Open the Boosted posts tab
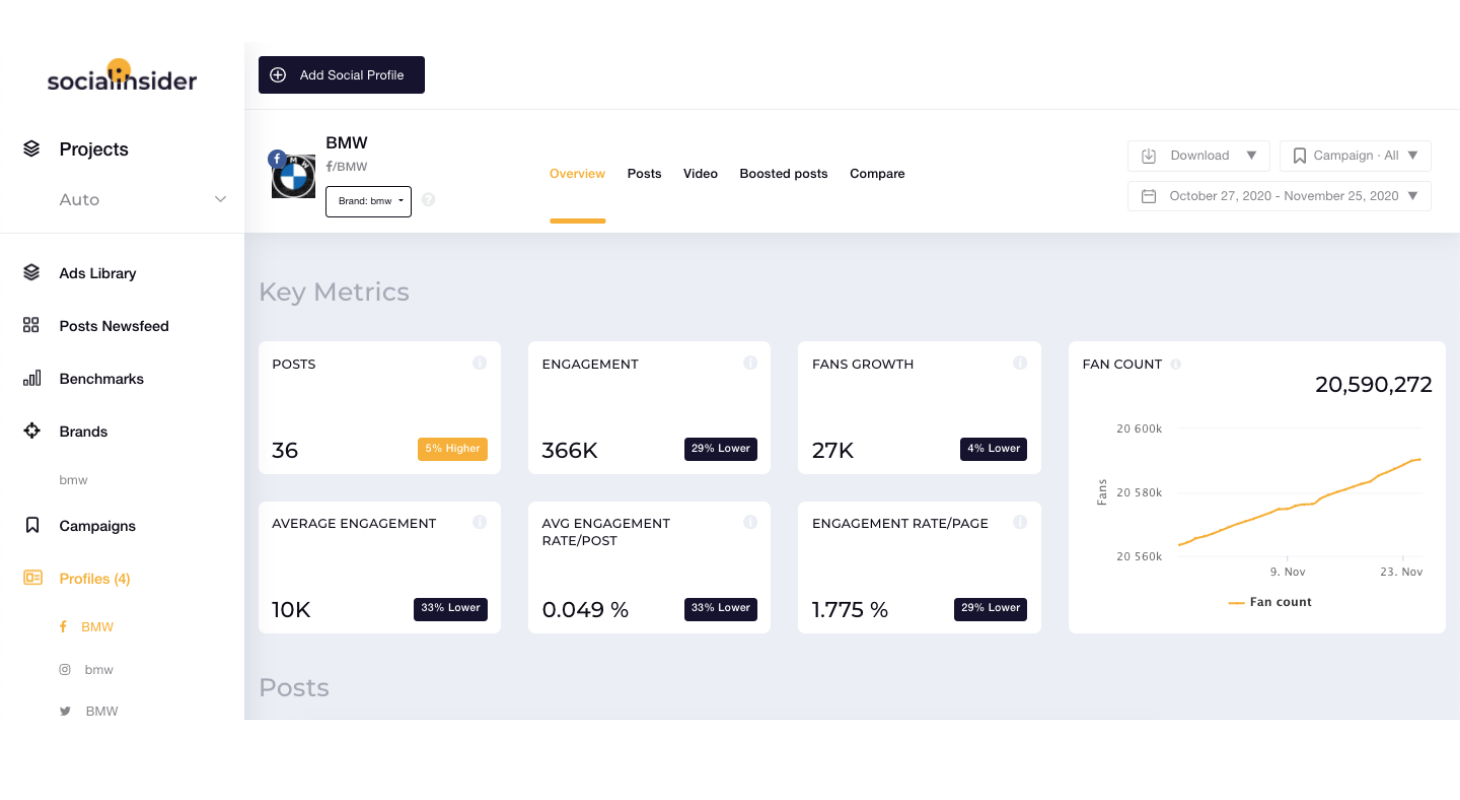 tap(783, 174)
